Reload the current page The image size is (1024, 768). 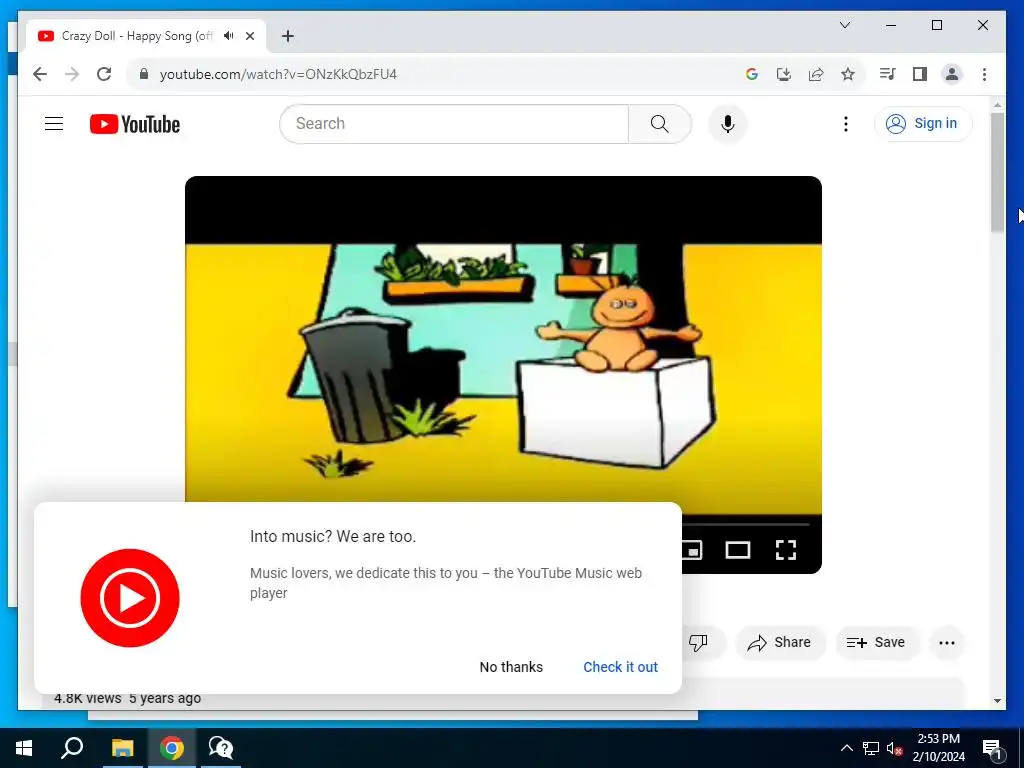(104, 74)
